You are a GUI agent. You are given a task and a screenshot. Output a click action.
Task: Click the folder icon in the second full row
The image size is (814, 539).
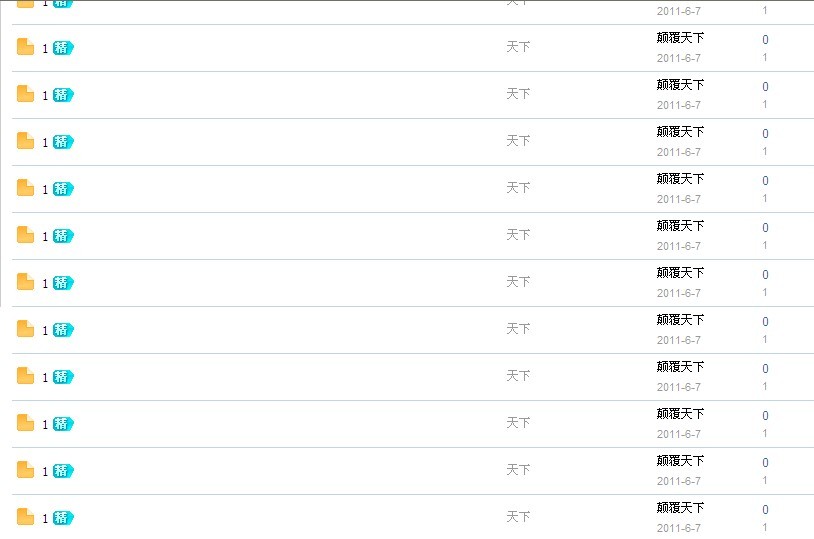tap(25, 94)
